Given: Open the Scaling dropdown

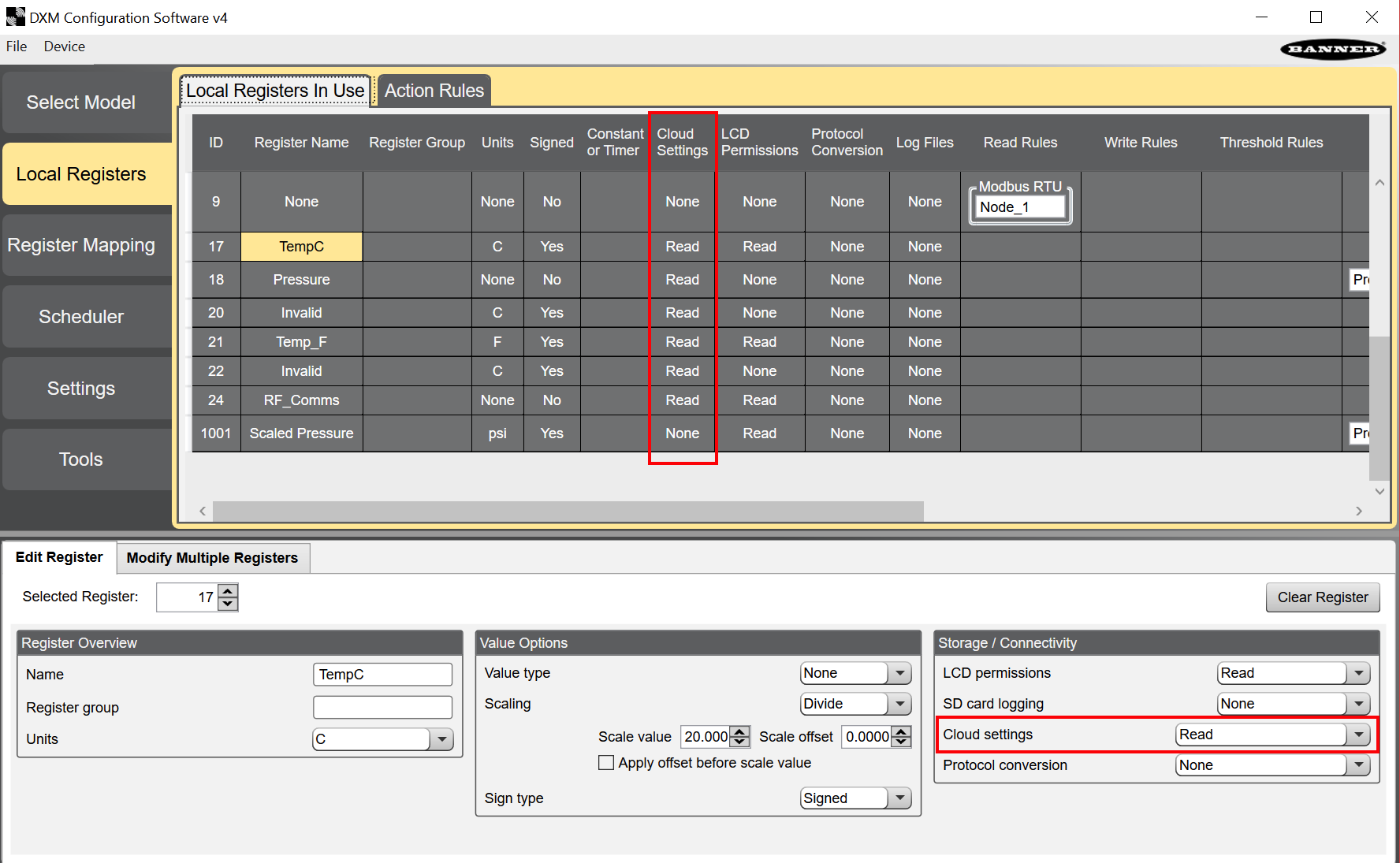Looking at the screenshot, I should (x=900, y=704).
